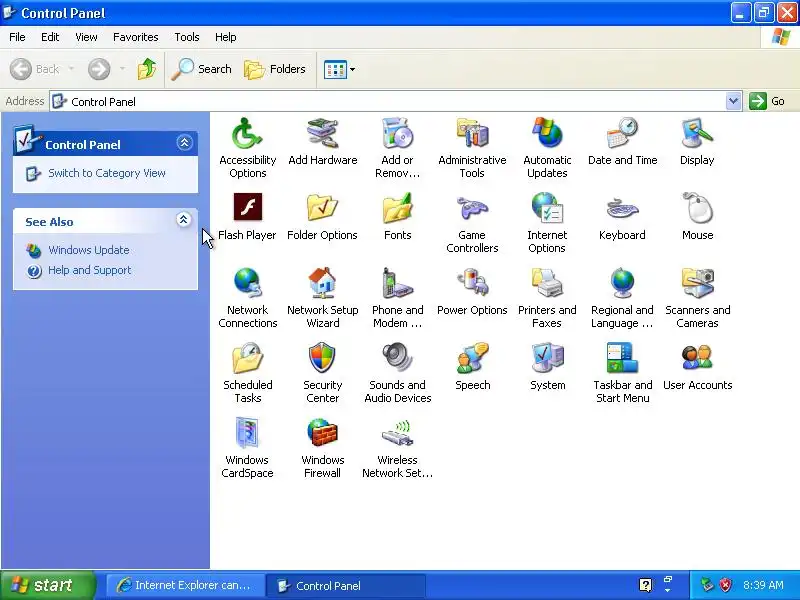Screen dimensions: 800x600
Task: Open the Windows Update link
Action: pyautogui.click(x=89, y=250)
